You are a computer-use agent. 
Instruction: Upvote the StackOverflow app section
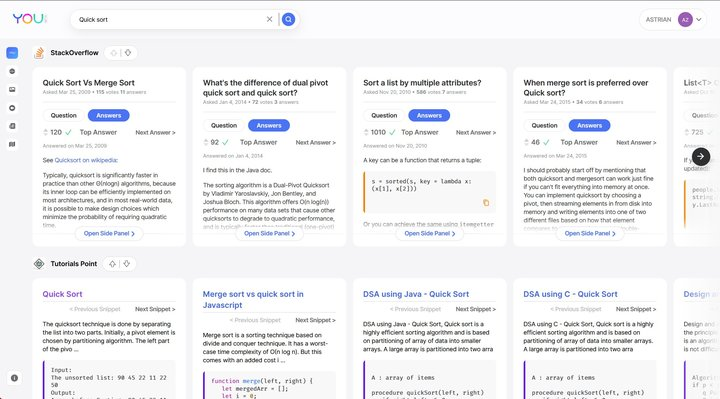(x=113, y=53)
